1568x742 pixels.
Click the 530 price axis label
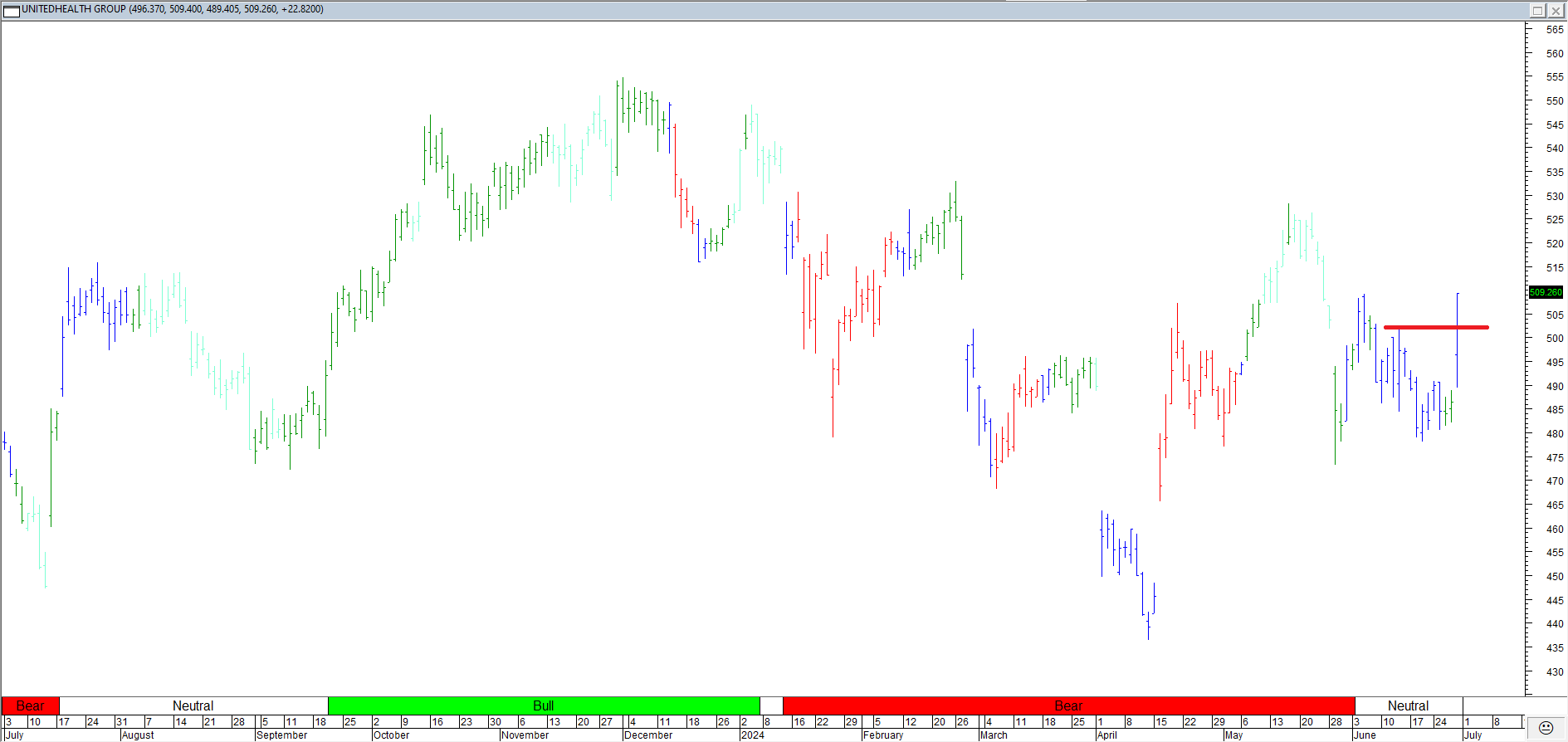(x=1555, y=196)
